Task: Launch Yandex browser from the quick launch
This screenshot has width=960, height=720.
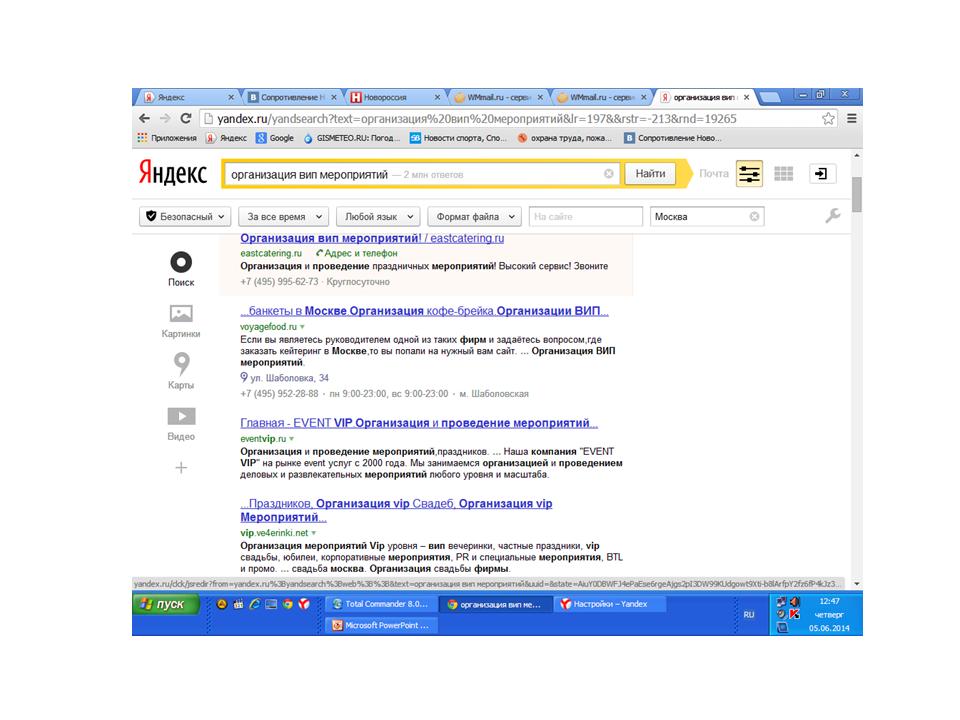Action: 304,604
